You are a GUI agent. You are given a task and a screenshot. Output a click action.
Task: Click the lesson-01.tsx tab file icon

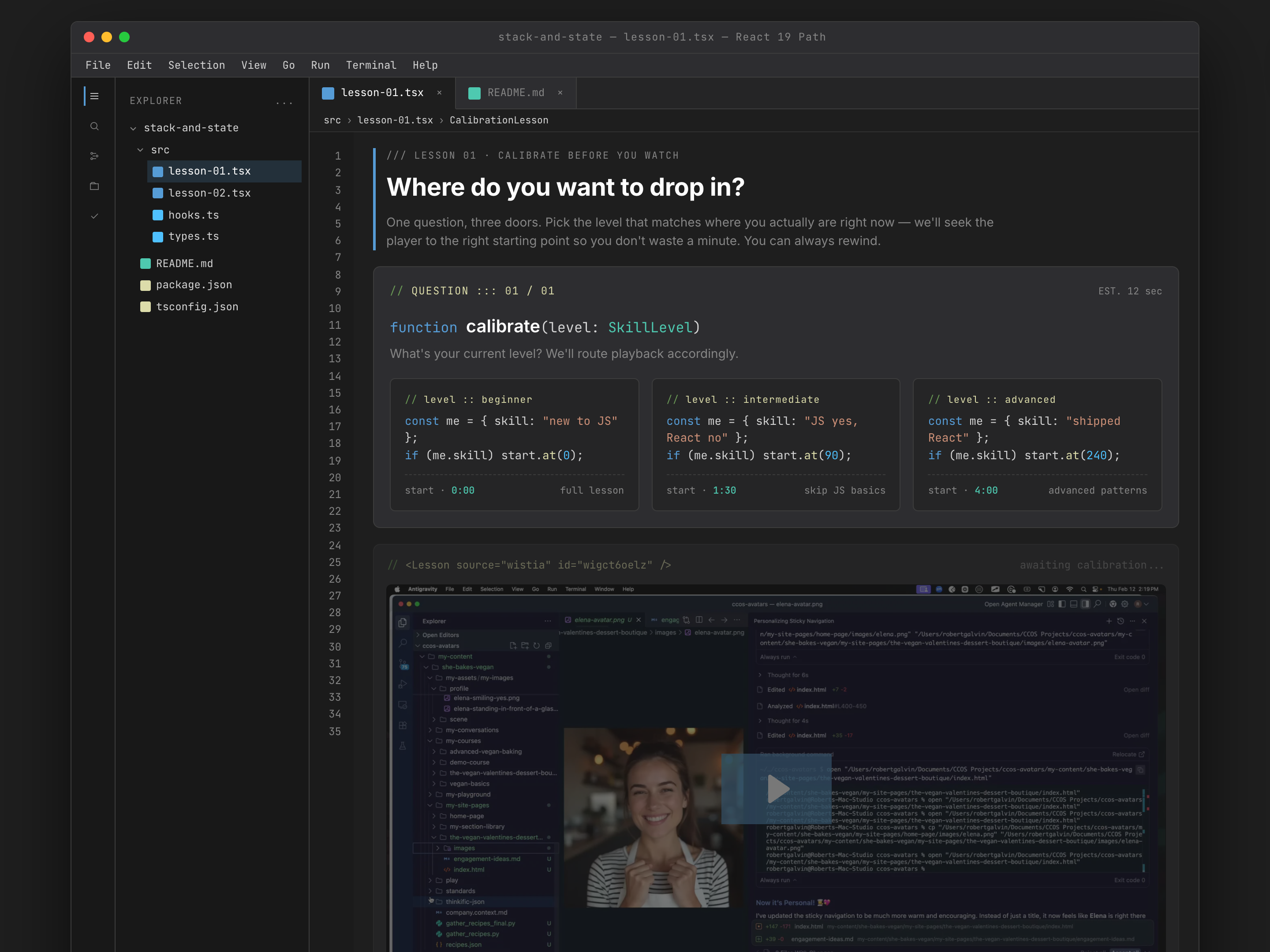point(328,93)
